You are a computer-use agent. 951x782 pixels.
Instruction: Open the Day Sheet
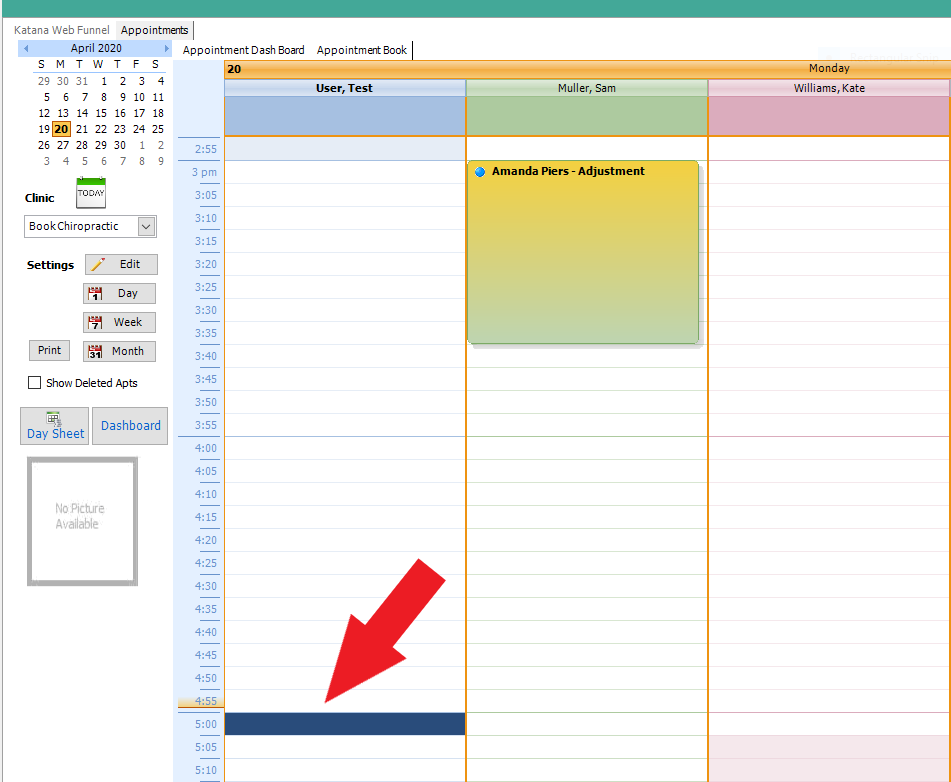tap(55, 426)
